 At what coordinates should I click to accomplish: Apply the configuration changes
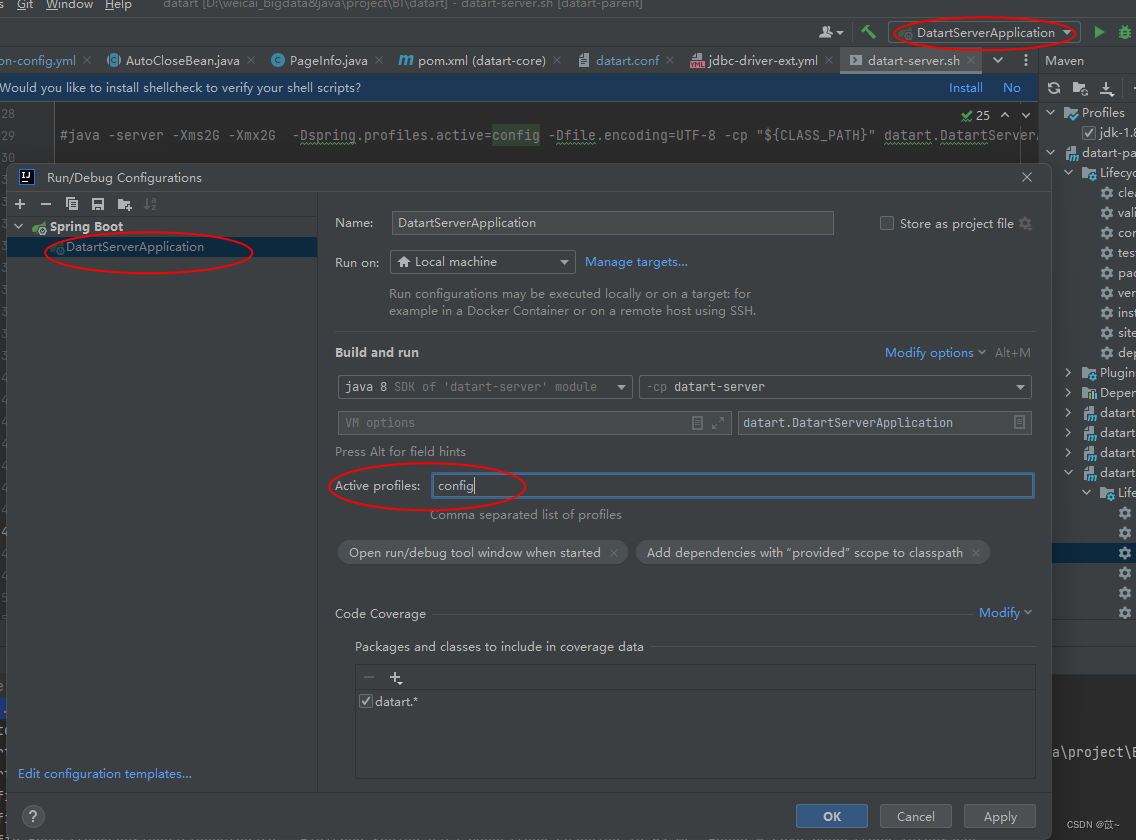coord(999,816)
